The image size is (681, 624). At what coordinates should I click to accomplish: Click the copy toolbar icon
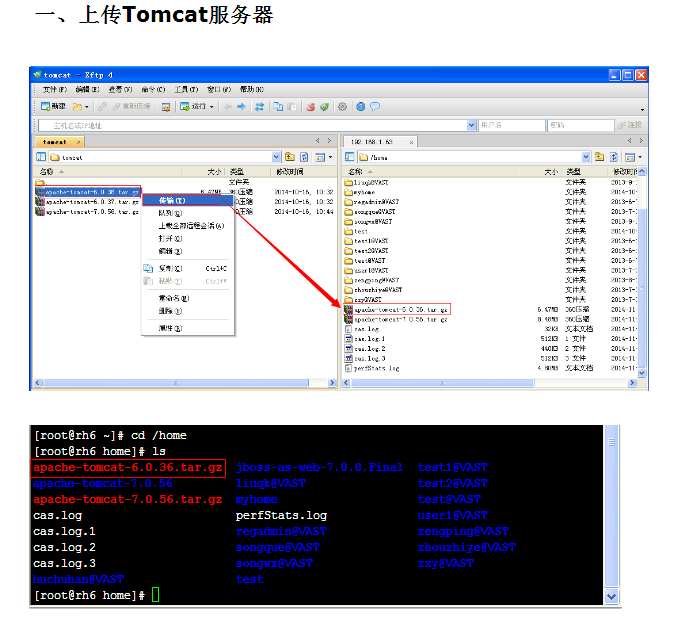[x=278, y=106]
